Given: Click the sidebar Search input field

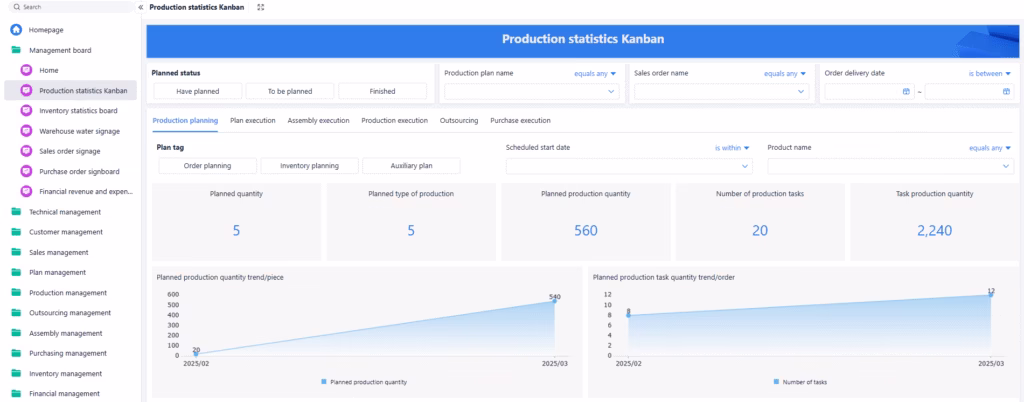Looking at the screenshot, I should click(x=70, y=7).
